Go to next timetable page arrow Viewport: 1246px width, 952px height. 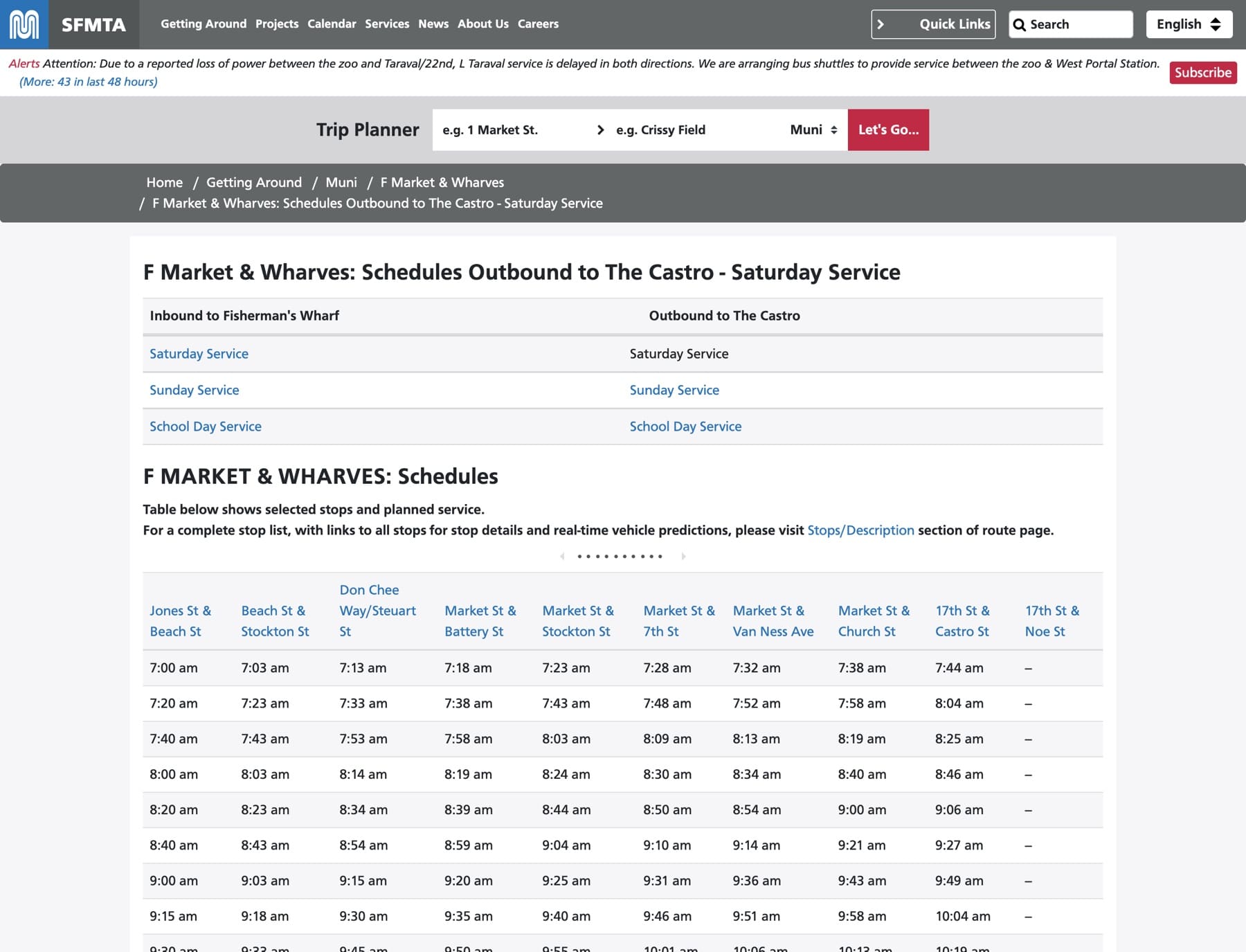click(x=683, y=556)
